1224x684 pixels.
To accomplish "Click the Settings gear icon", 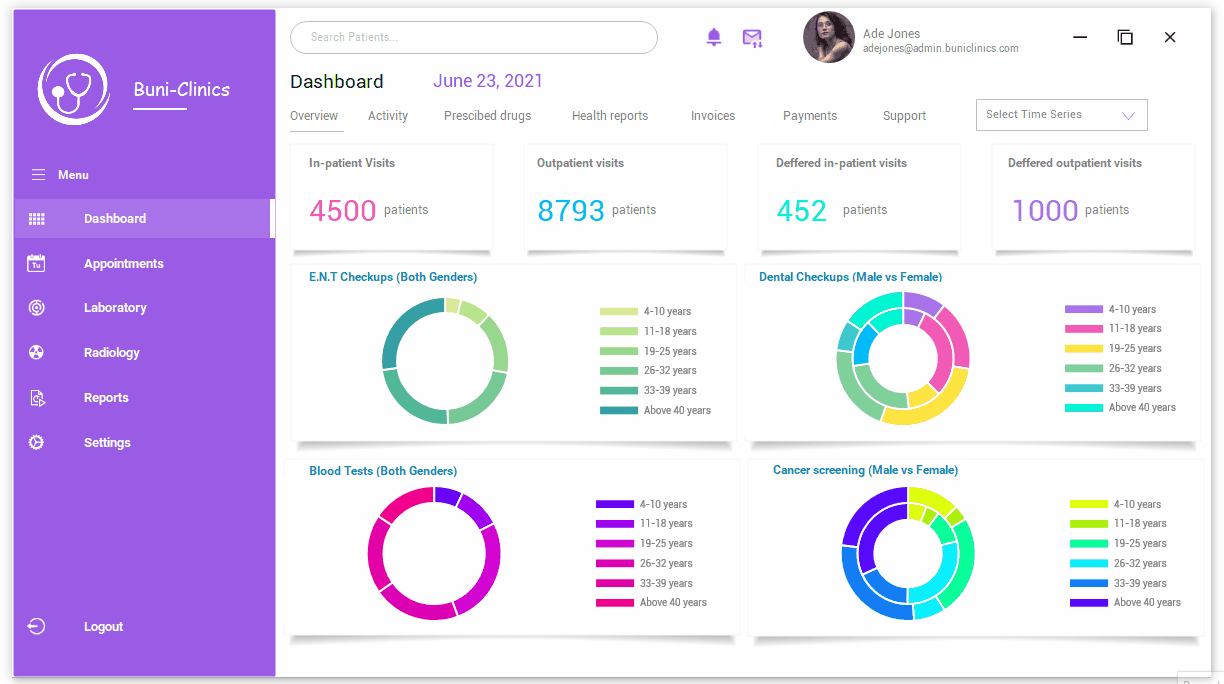I will pos(36,442).
